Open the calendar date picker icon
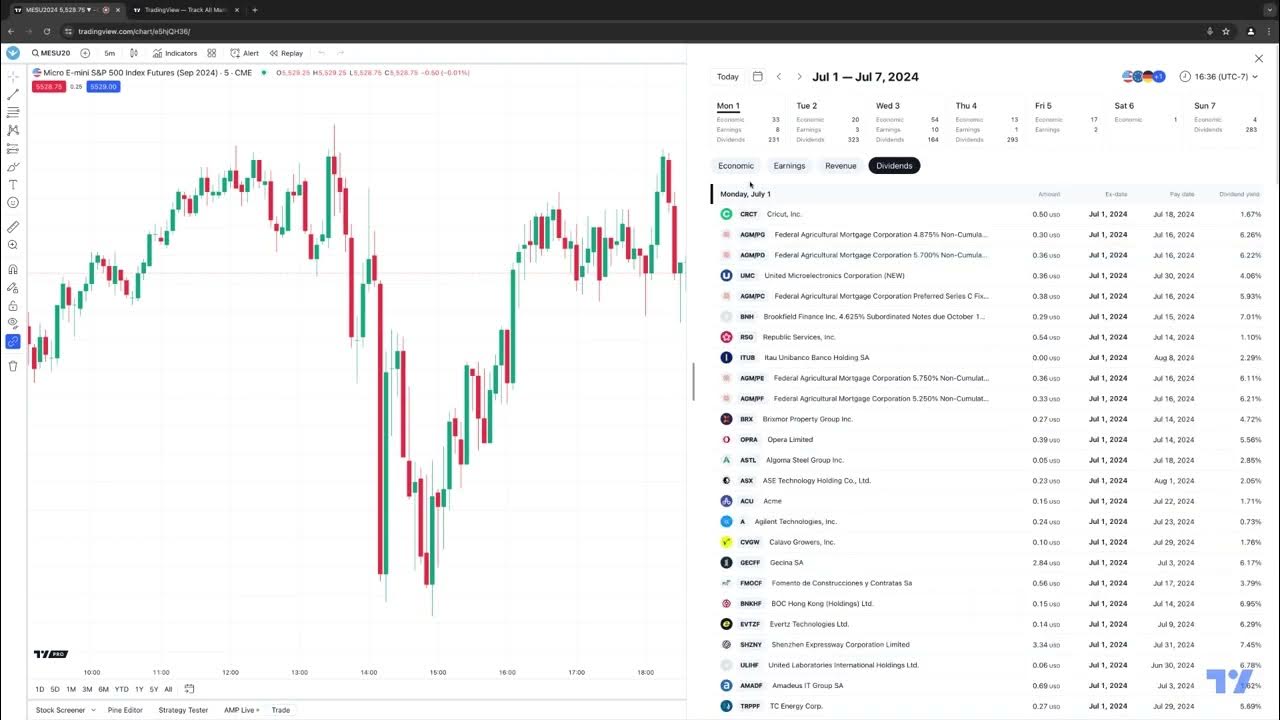The image size is (1280, 720). [x=758, y=77]
